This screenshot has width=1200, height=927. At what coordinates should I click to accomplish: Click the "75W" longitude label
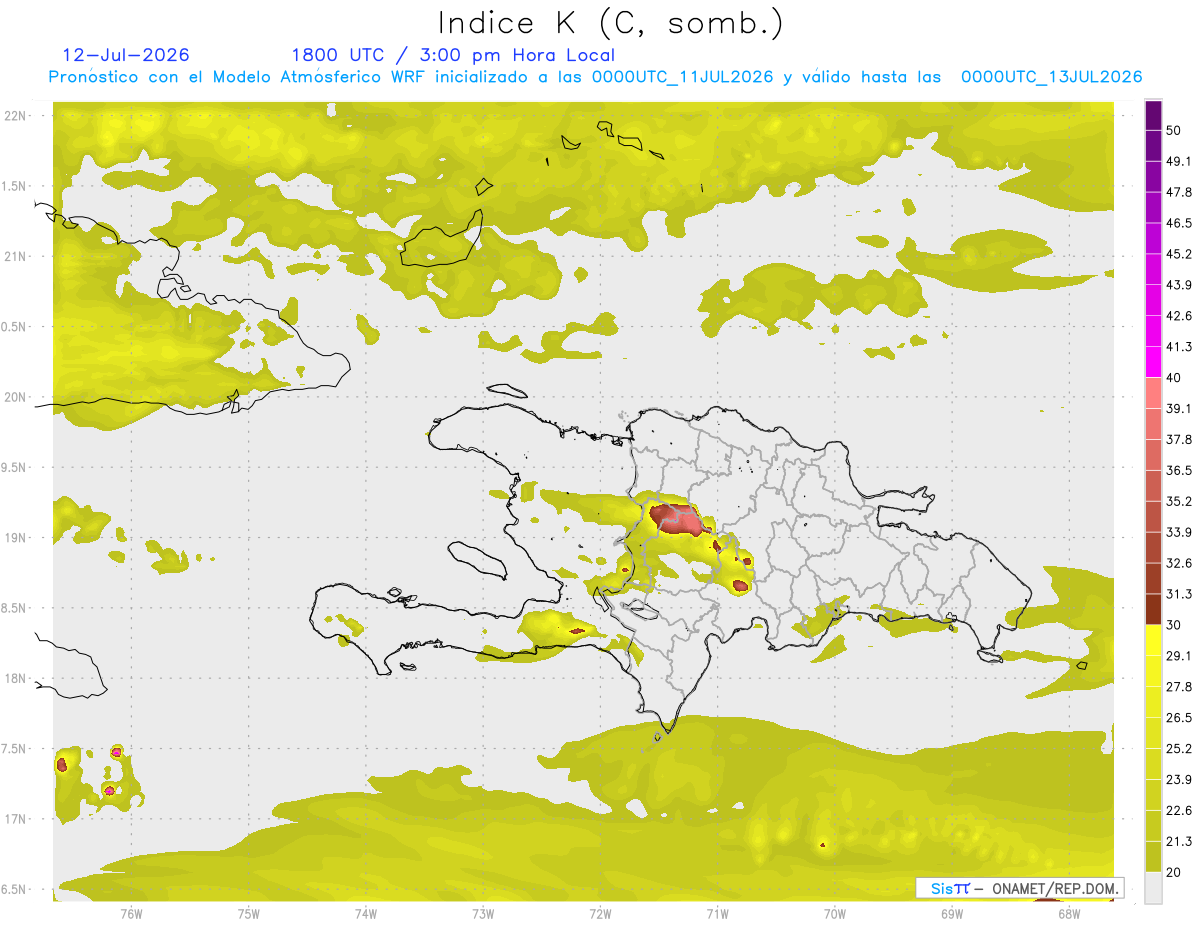click(x=249, y=914)
